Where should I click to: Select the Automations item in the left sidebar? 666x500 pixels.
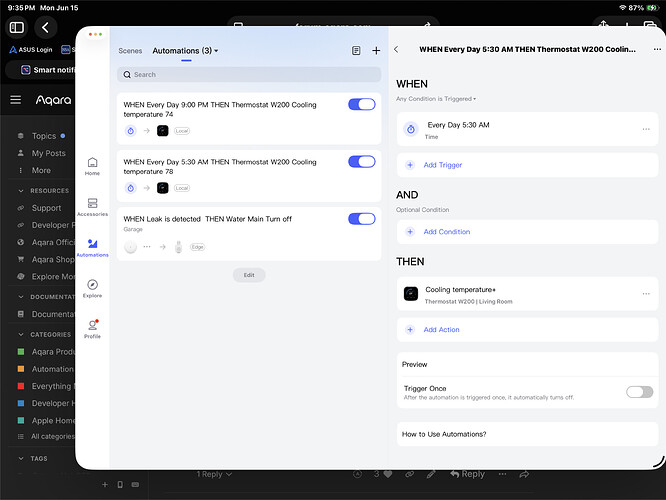92,248
